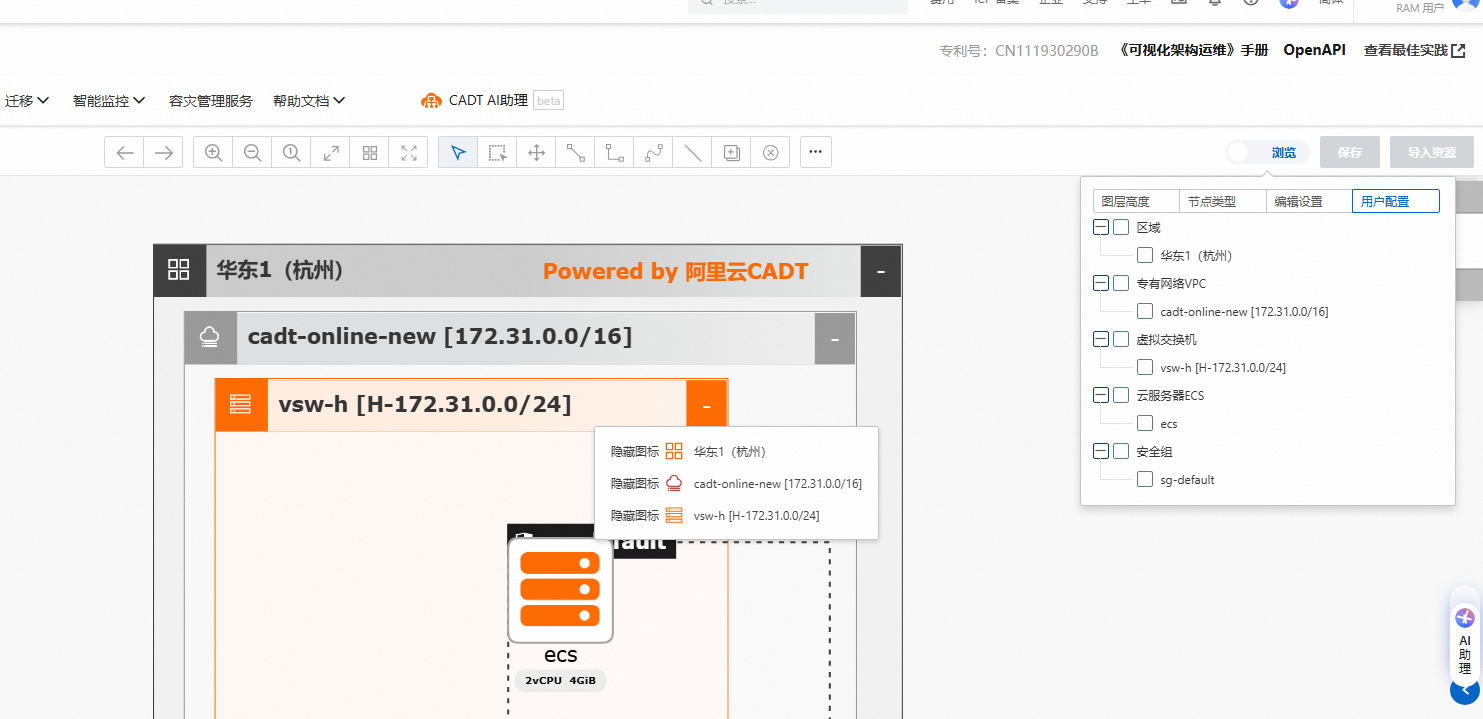Click the undo left arrow toolbar icon

[x=125, y=152]
